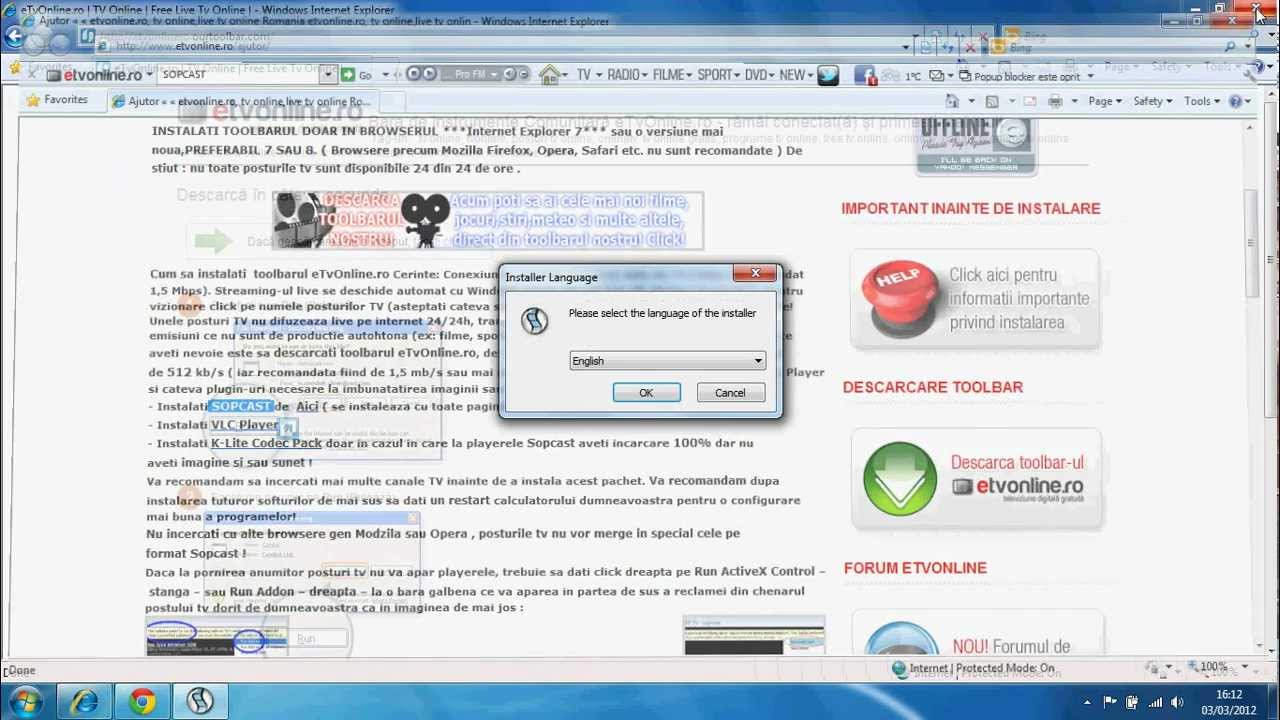Close the Installer Language dialog
1280x720 pixels.
coord(755,273)
